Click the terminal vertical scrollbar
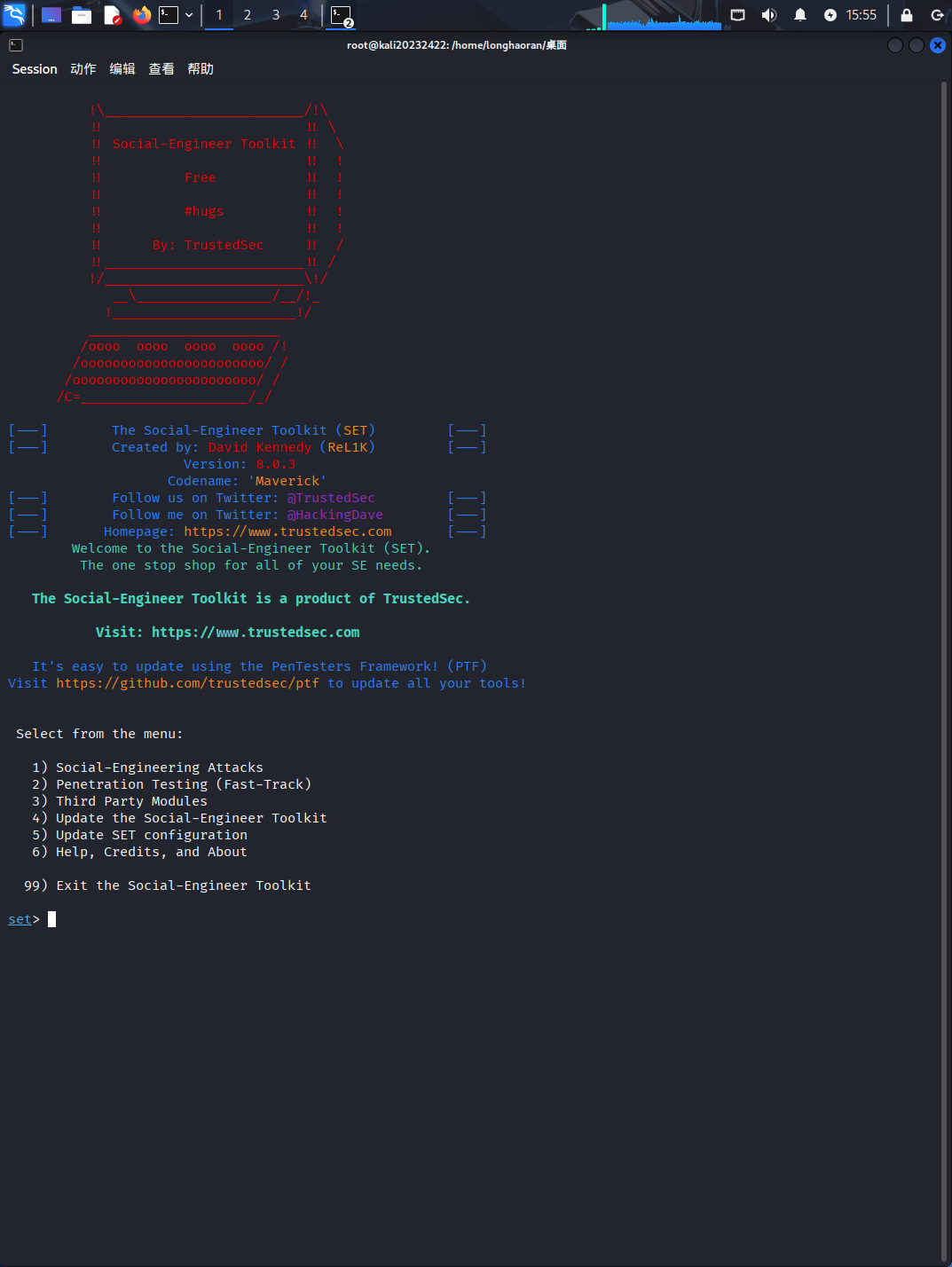 pyautogui.click(x=944, y=671)
